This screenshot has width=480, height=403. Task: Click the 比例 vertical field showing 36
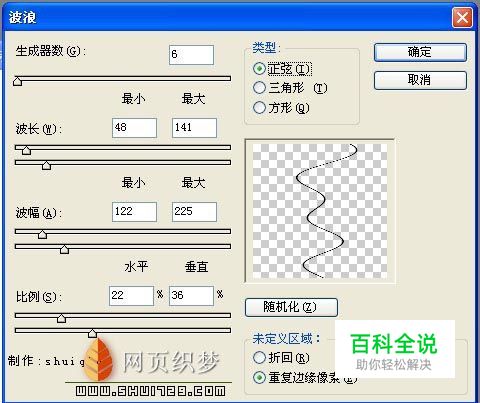(191, 296)
